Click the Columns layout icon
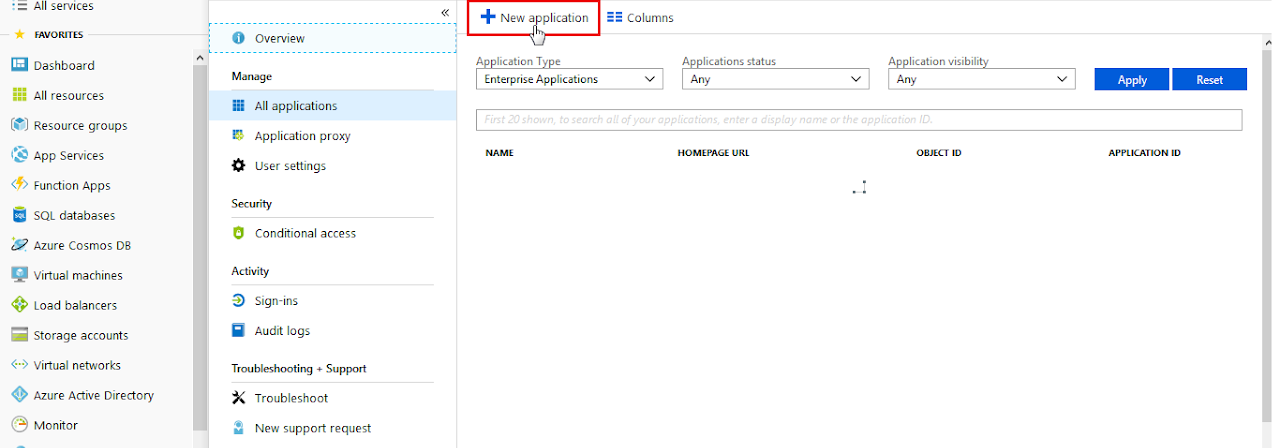 point(615,17)
